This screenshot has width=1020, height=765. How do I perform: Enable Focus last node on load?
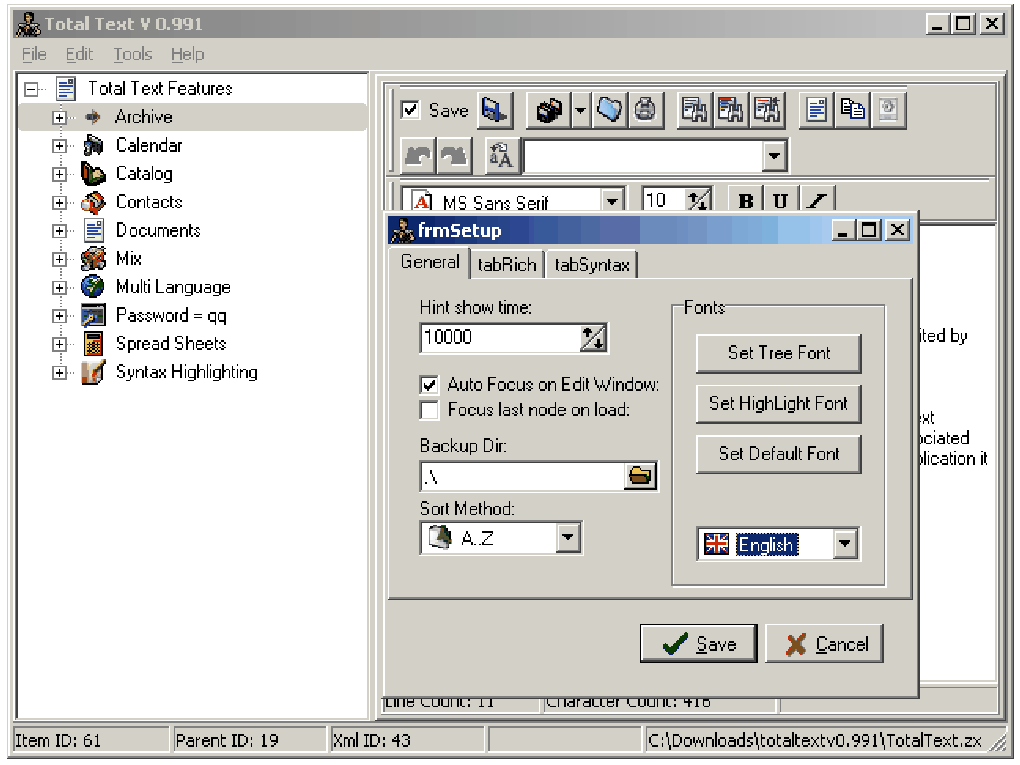tap(429, 410)
